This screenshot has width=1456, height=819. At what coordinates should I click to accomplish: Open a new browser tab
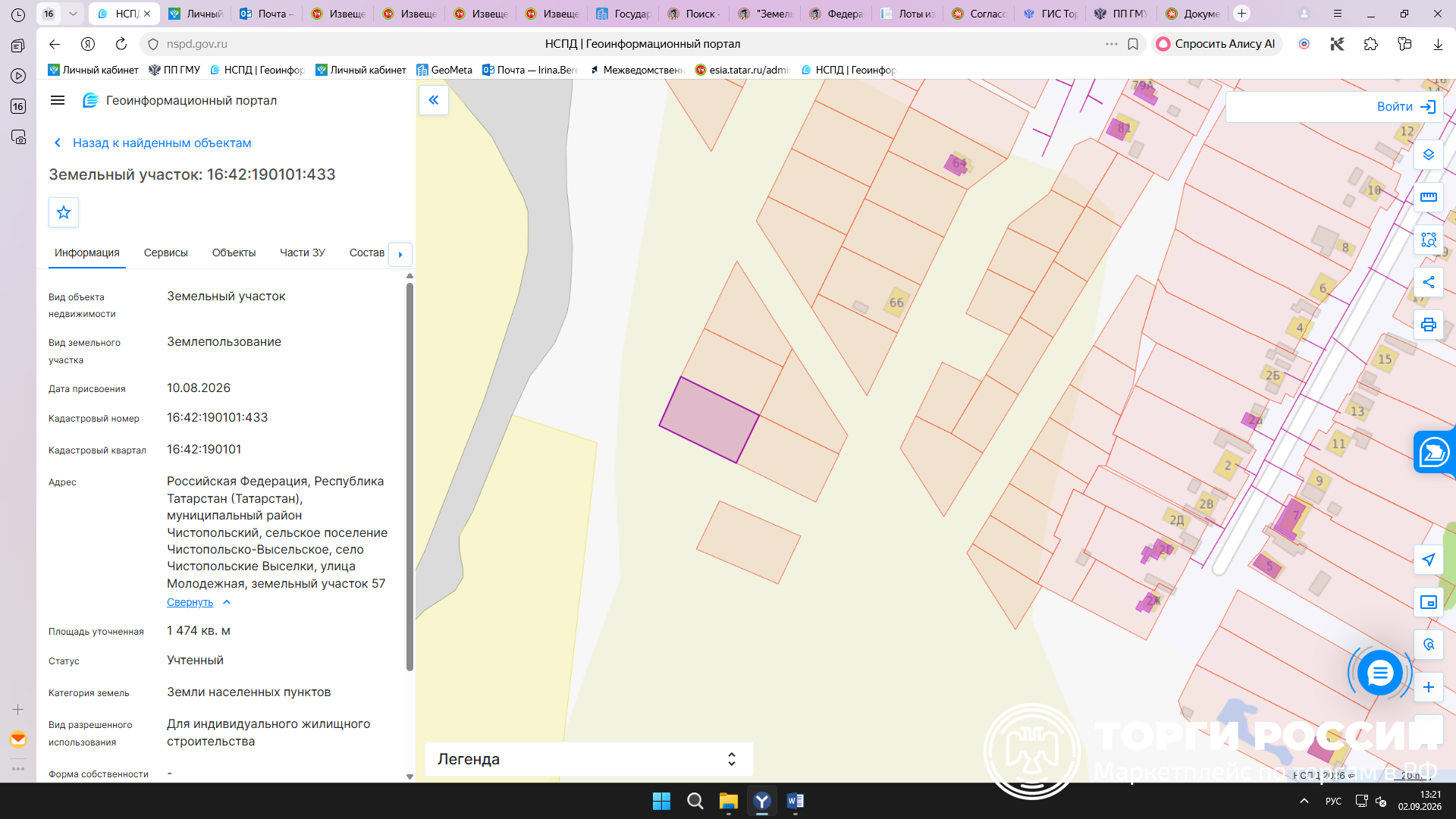coord(1241,14)
